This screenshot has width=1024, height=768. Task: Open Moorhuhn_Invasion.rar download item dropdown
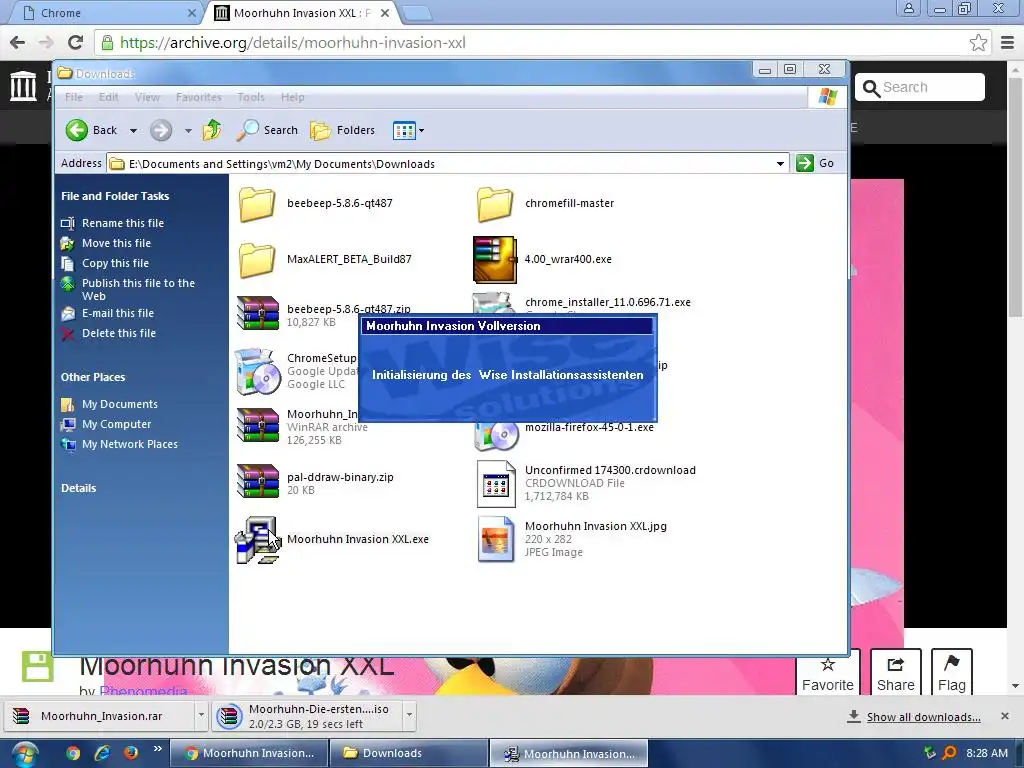pos(201,716)
